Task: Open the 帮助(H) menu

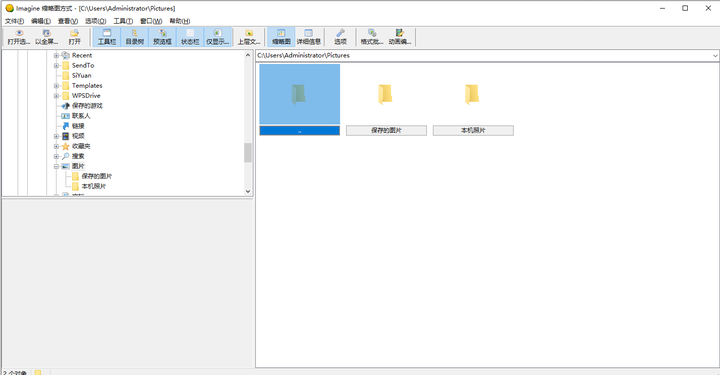Action: (x=180, y=21)
